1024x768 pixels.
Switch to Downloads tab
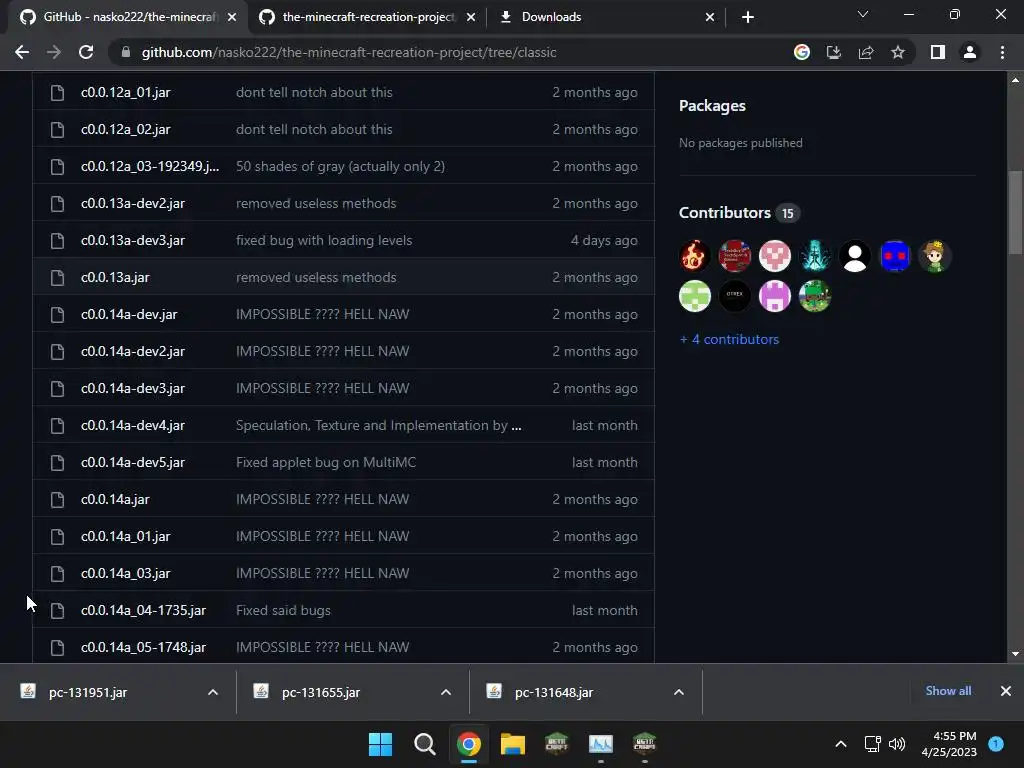coord(606,17)
